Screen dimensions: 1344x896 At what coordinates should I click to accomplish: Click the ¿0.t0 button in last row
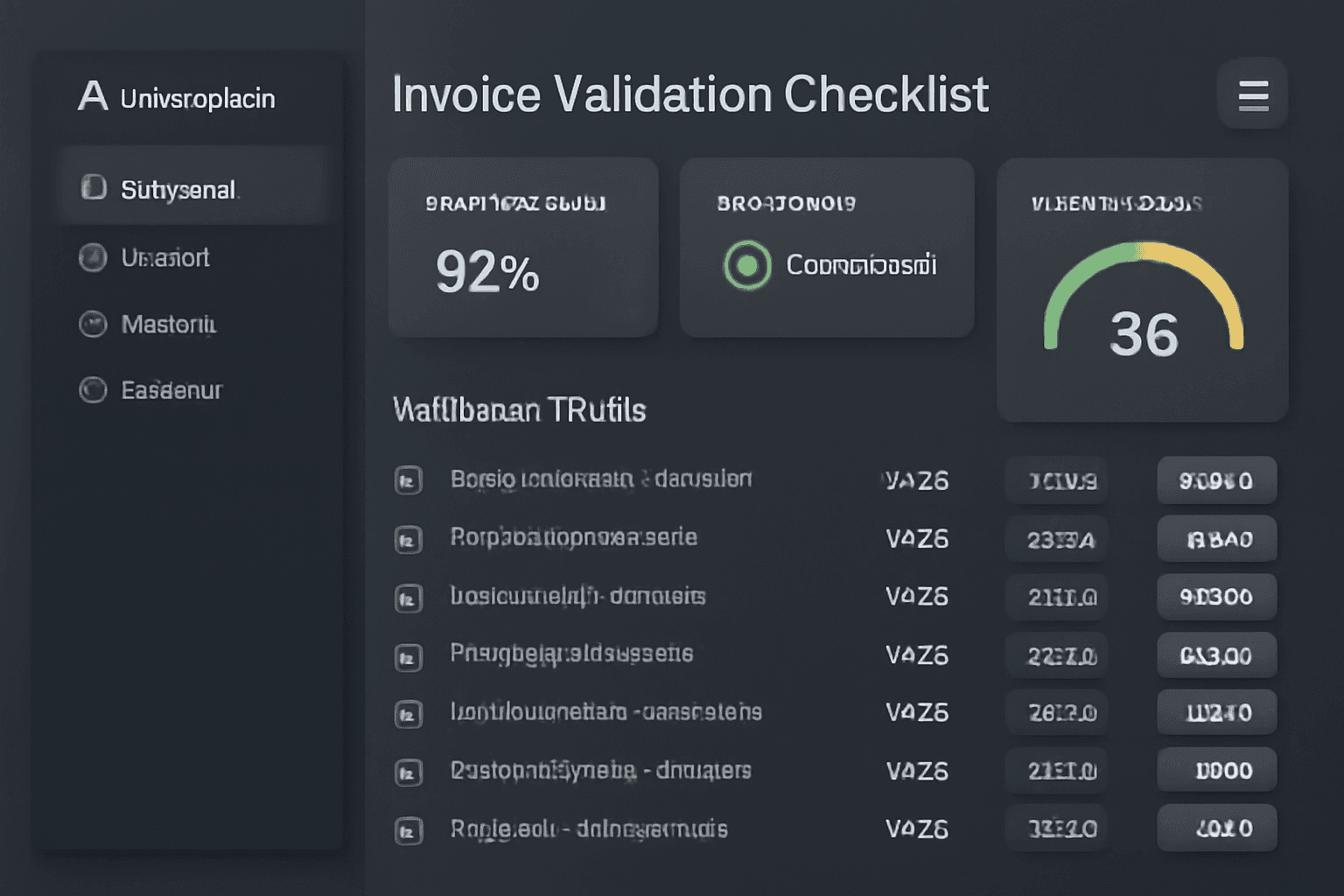(1216, 828)
